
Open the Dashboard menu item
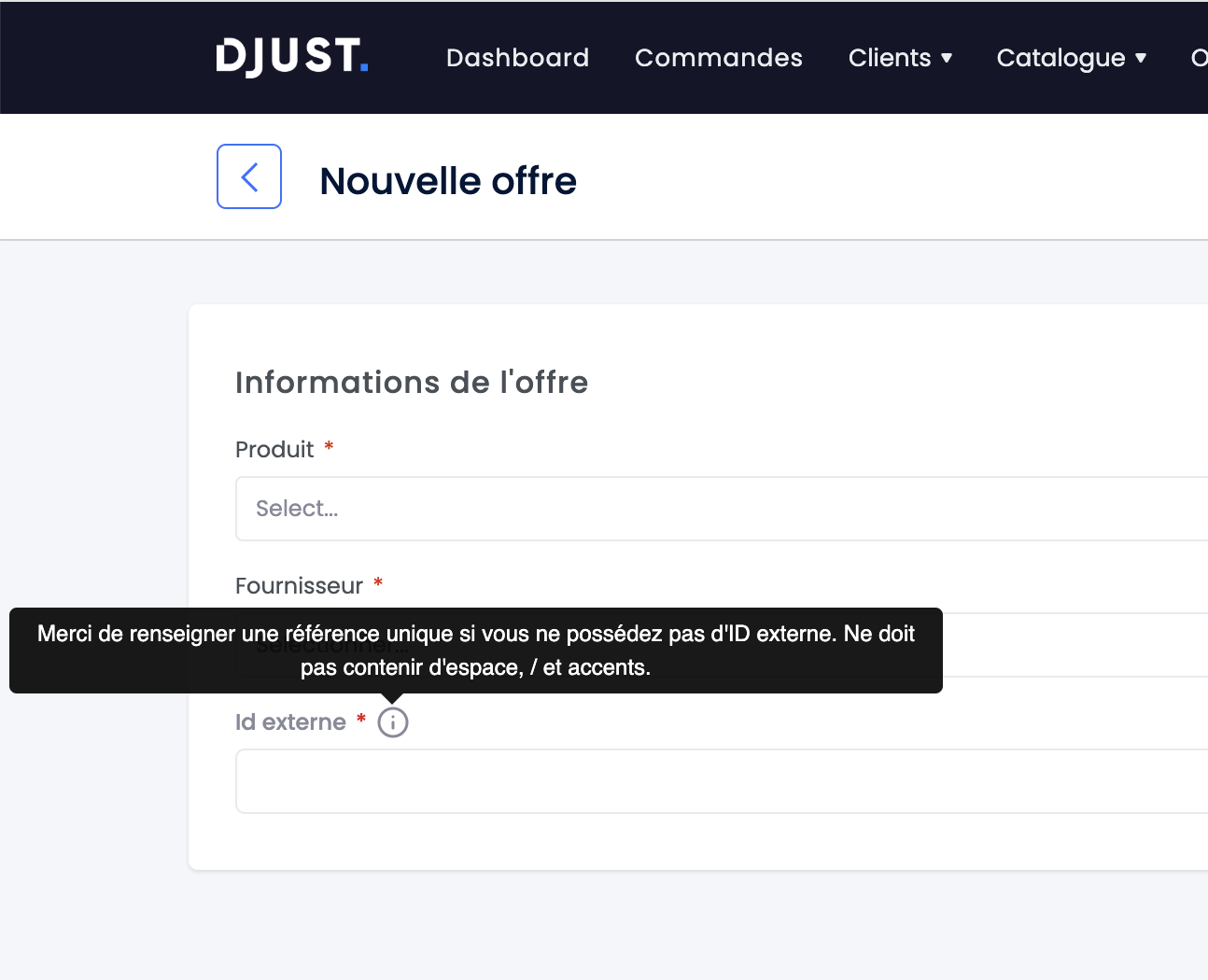(517, 58)
